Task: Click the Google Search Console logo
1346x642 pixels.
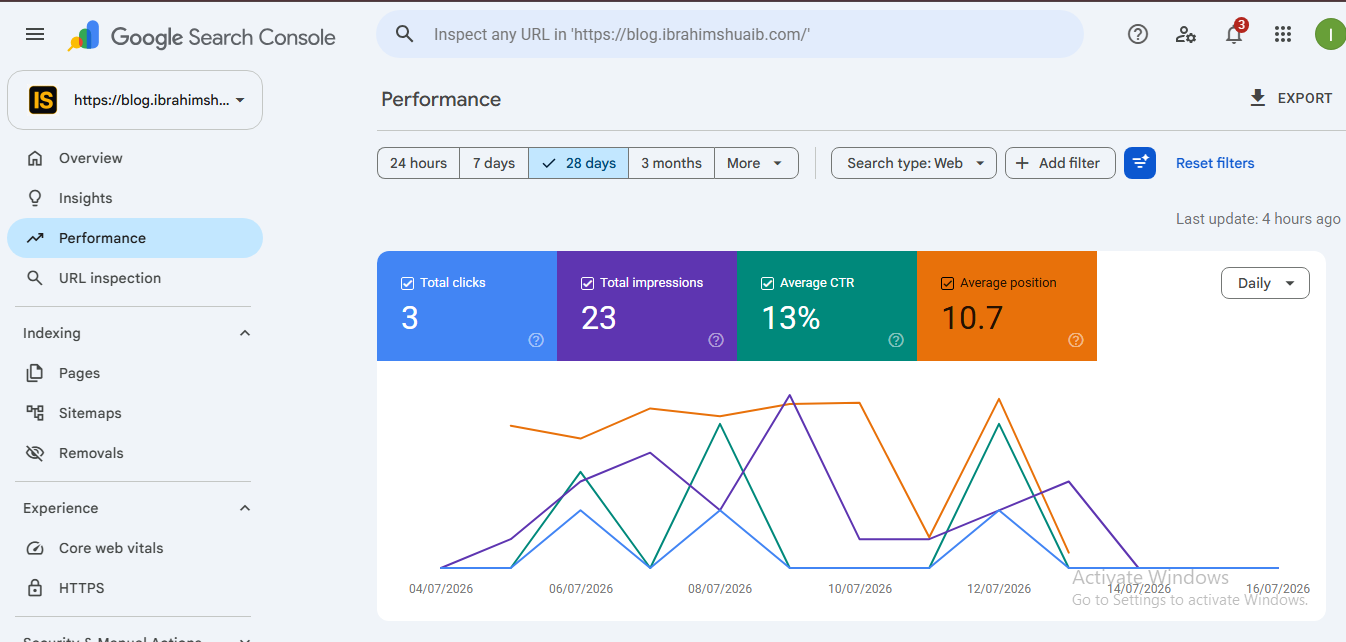Action: pos(202,37)
